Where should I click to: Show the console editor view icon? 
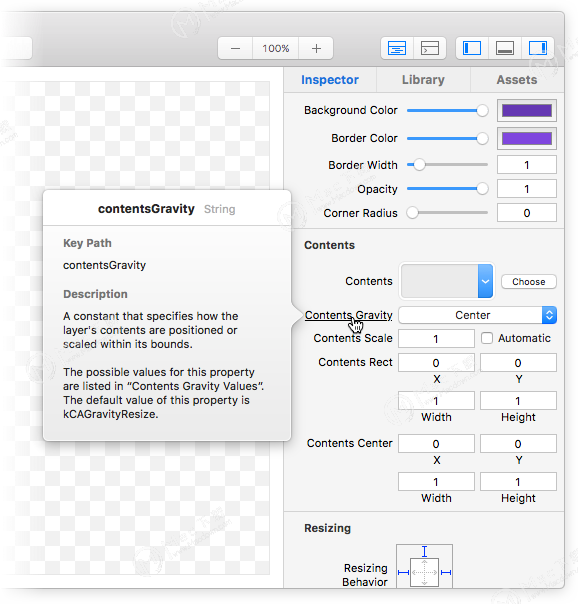point(430,49)
